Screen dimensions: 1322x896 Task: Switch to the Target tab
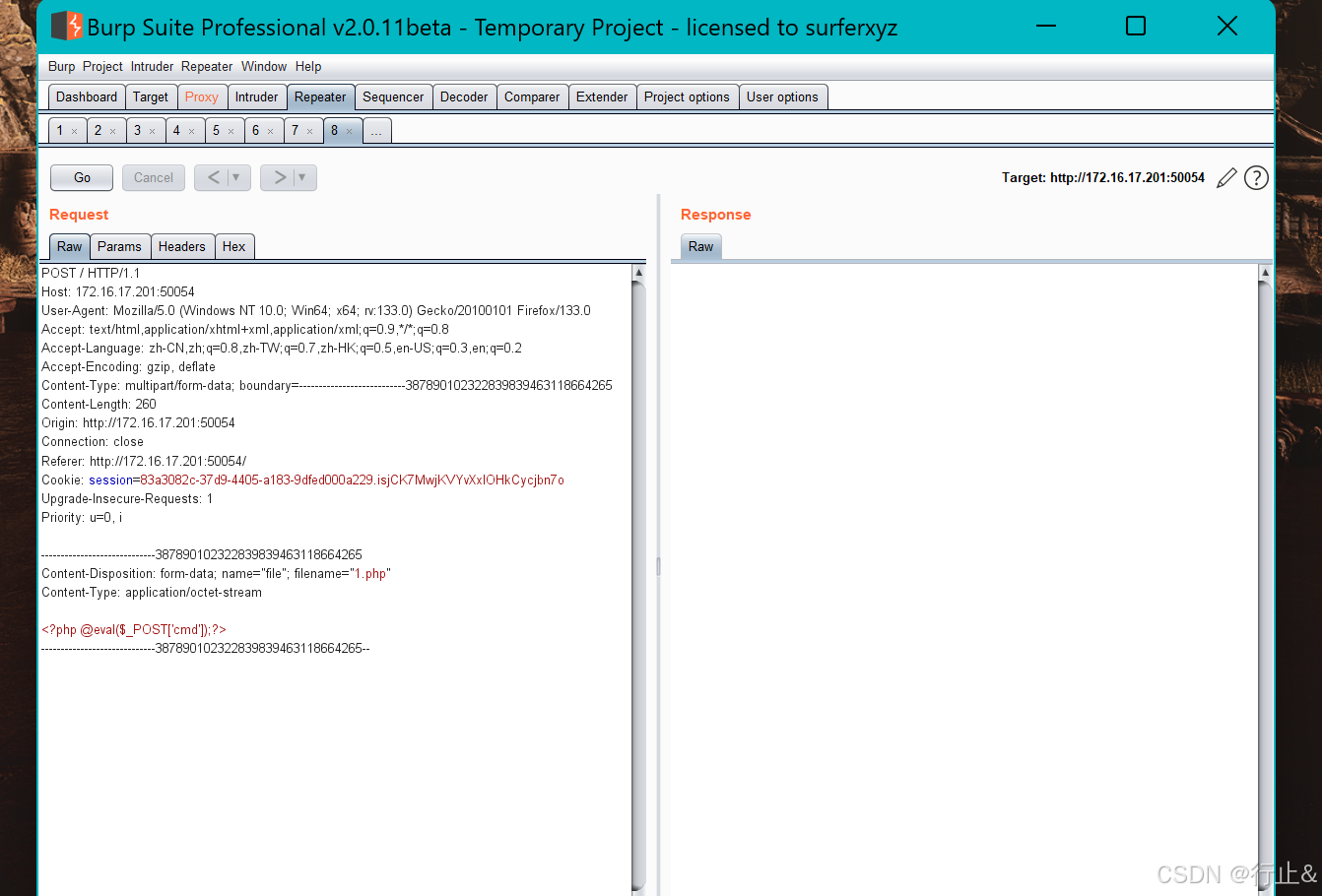(x=151, y=96)
